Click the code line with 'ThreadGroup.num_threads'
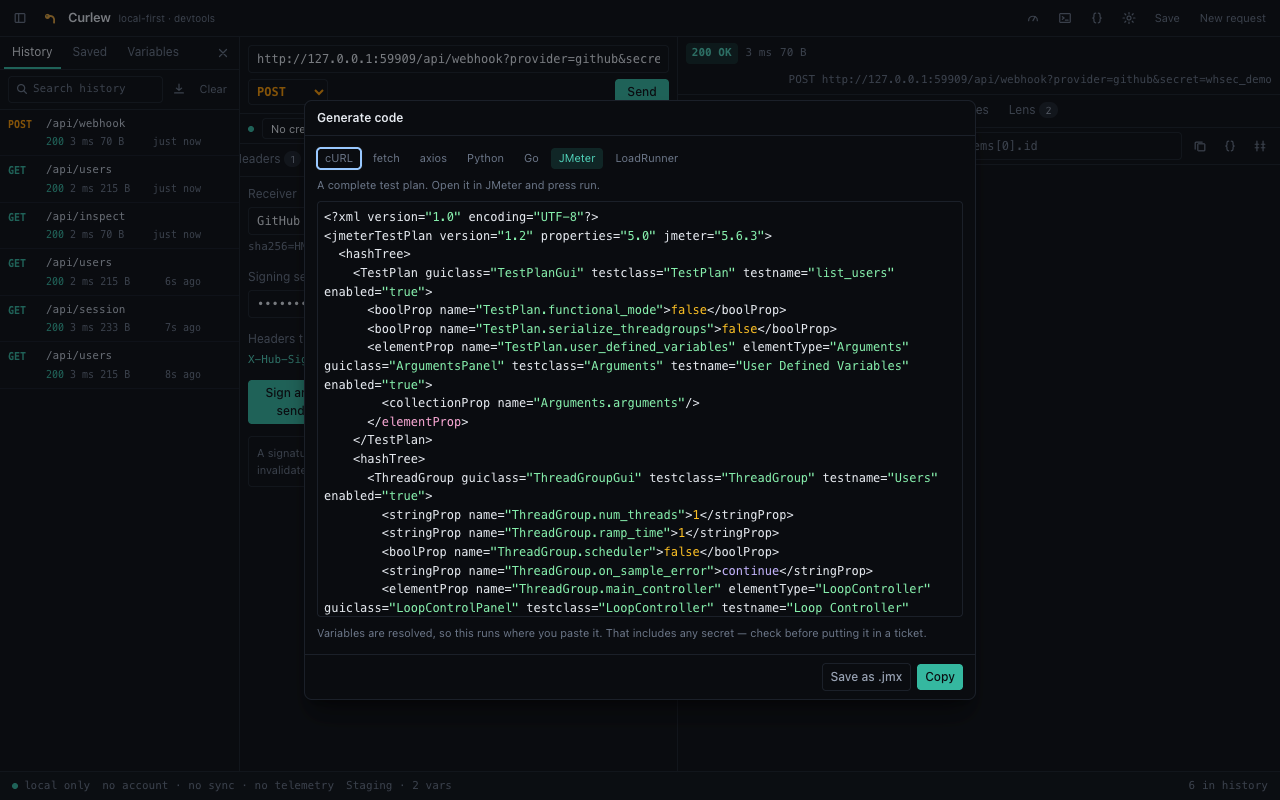The width and height of the screenshot is (1280, 800). pos(587,515)
